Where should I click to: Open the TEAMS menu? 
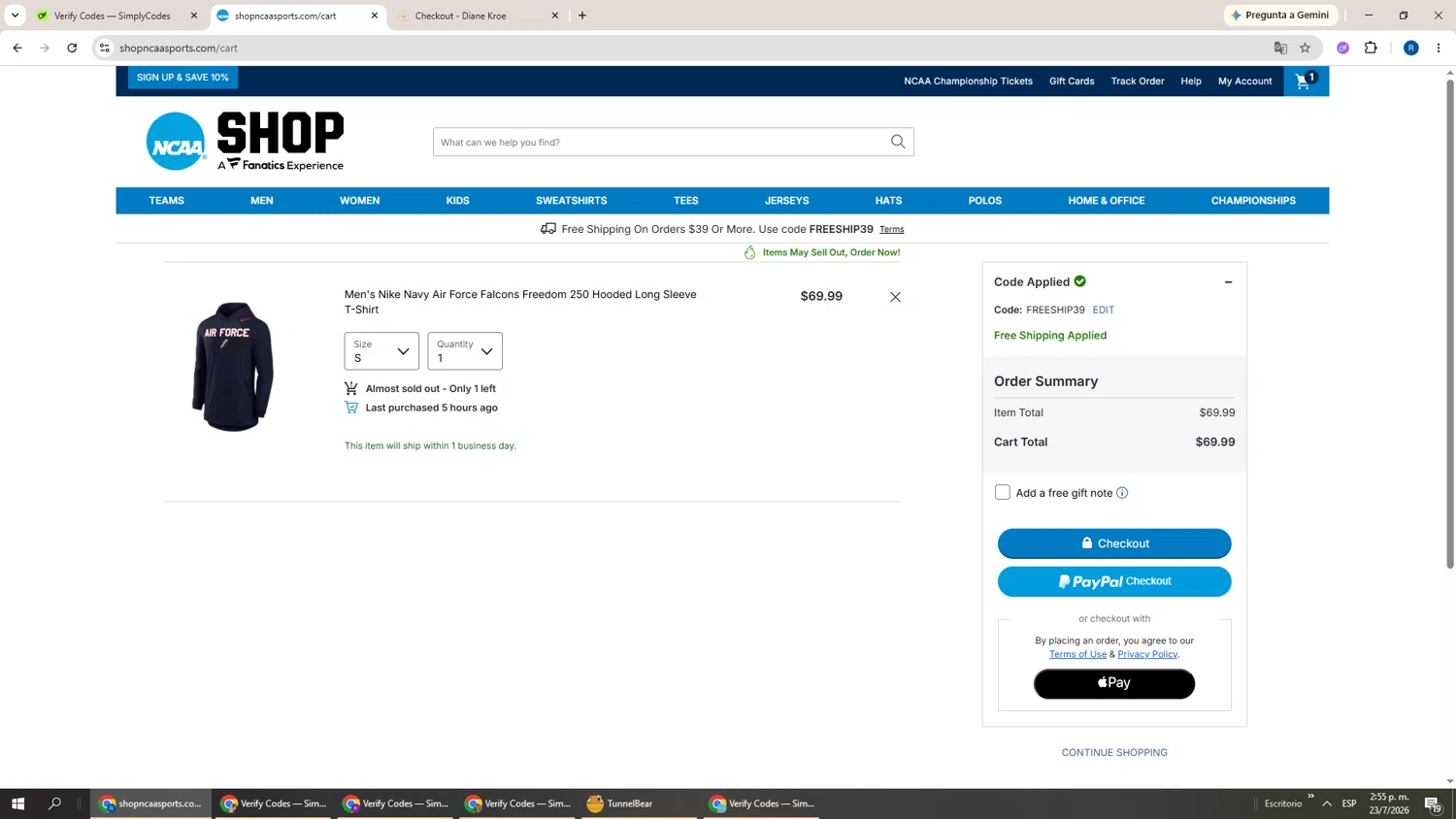(166, 201)
